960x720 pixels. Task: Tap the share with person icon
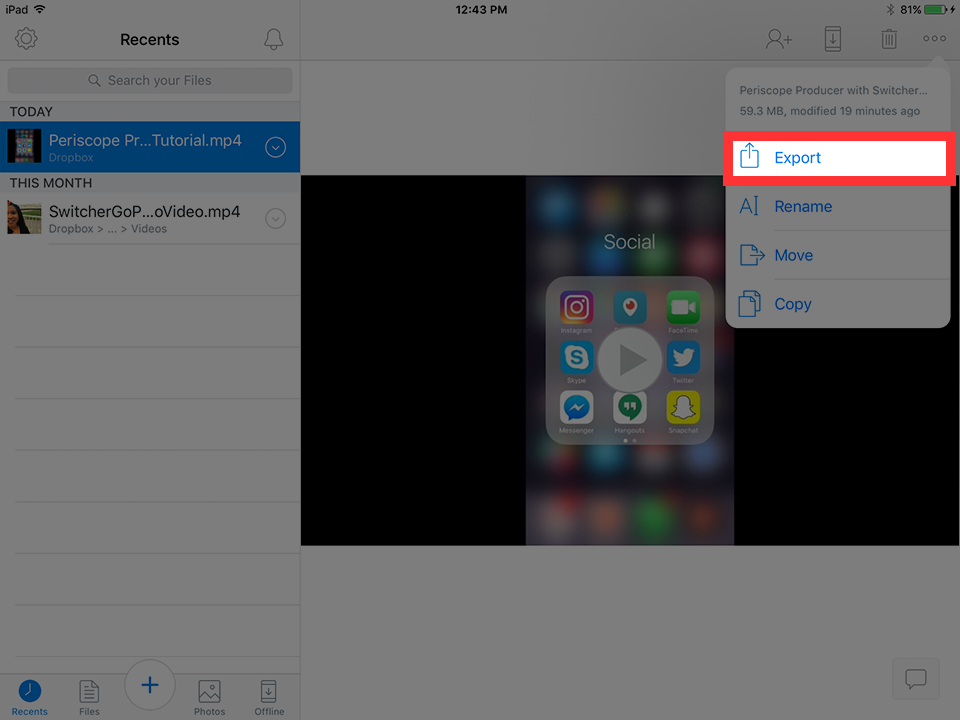(x=778, y=39)
